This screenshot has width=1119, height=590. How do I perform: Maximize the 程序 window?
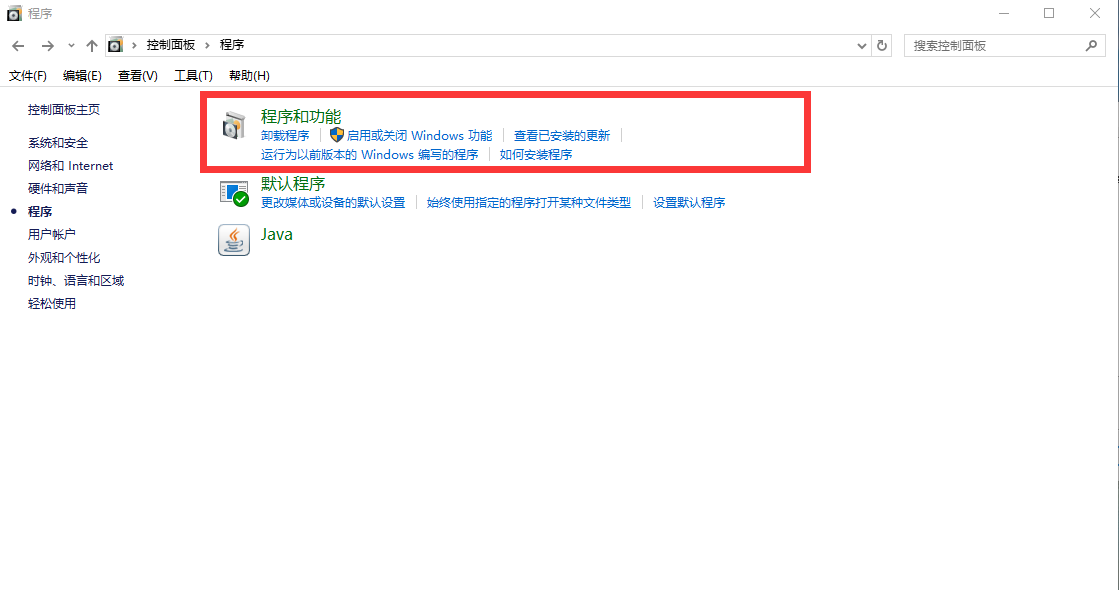[1049, 14]
